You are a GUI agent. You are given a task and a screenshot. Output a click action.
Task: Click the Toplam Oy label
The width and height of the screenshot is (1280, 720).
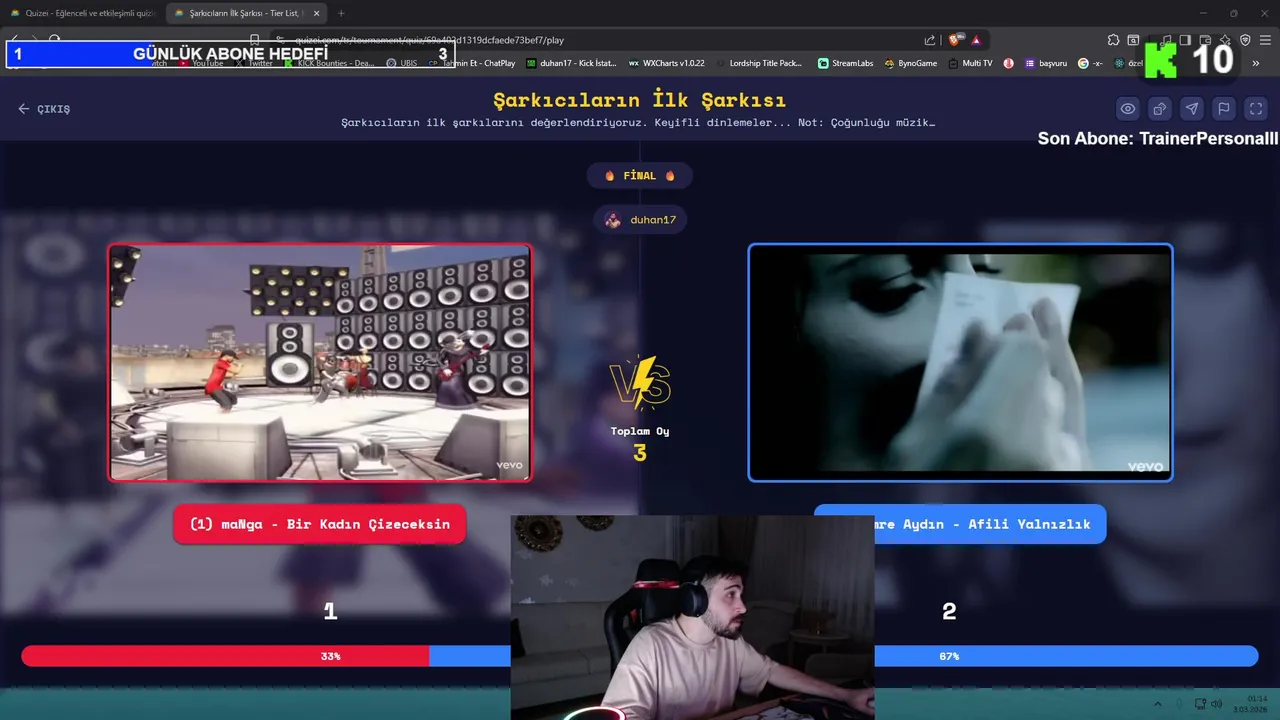tap(640, 431)
